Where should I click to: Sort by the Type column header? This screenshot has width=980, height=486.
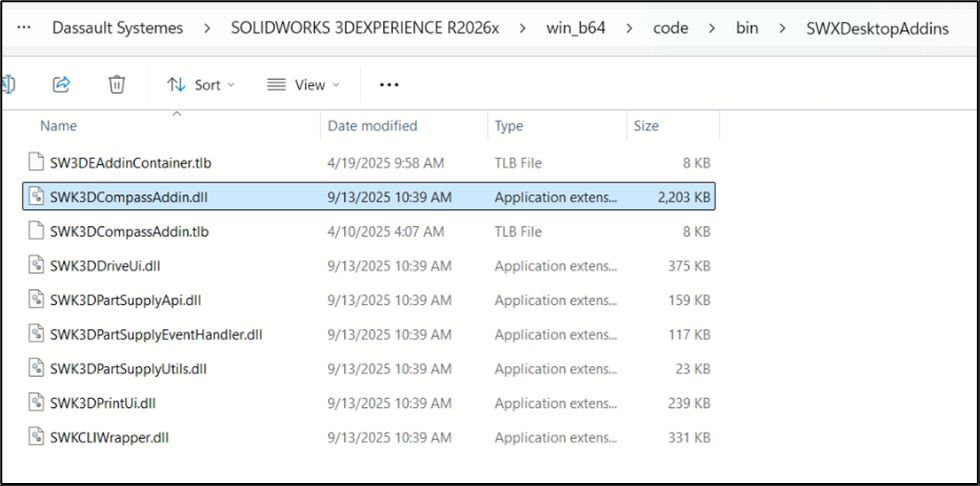point(509,126)
